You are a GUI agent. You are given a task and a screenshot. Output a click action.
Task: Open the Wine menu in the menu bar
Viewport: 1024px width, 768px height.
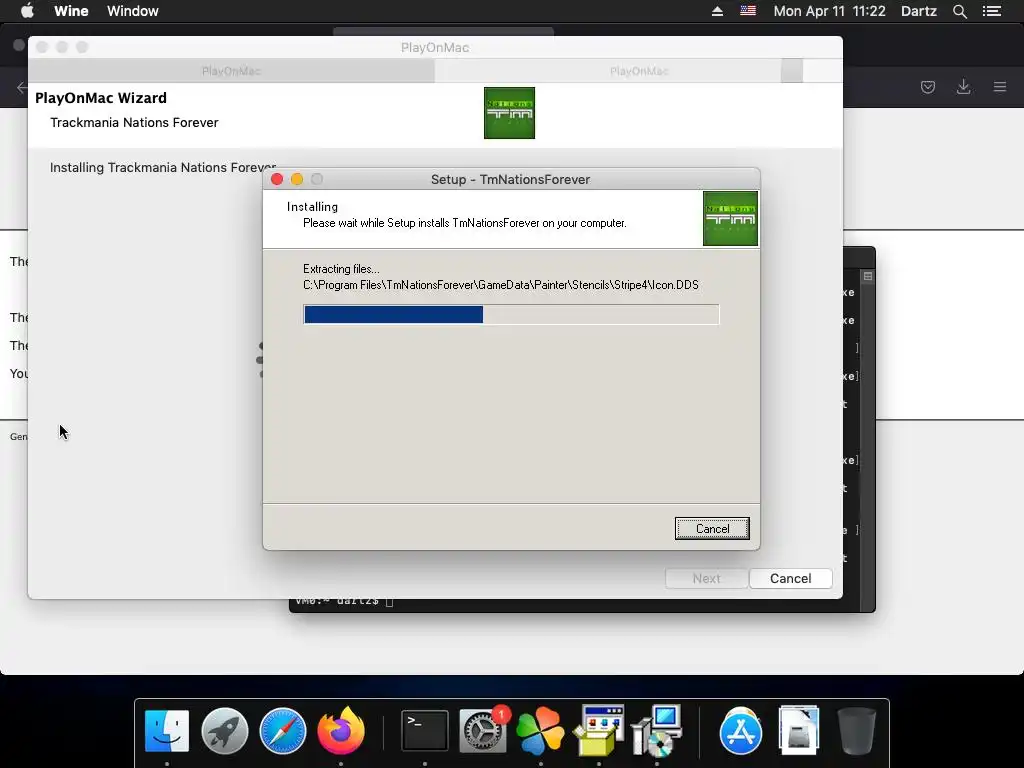71,11
